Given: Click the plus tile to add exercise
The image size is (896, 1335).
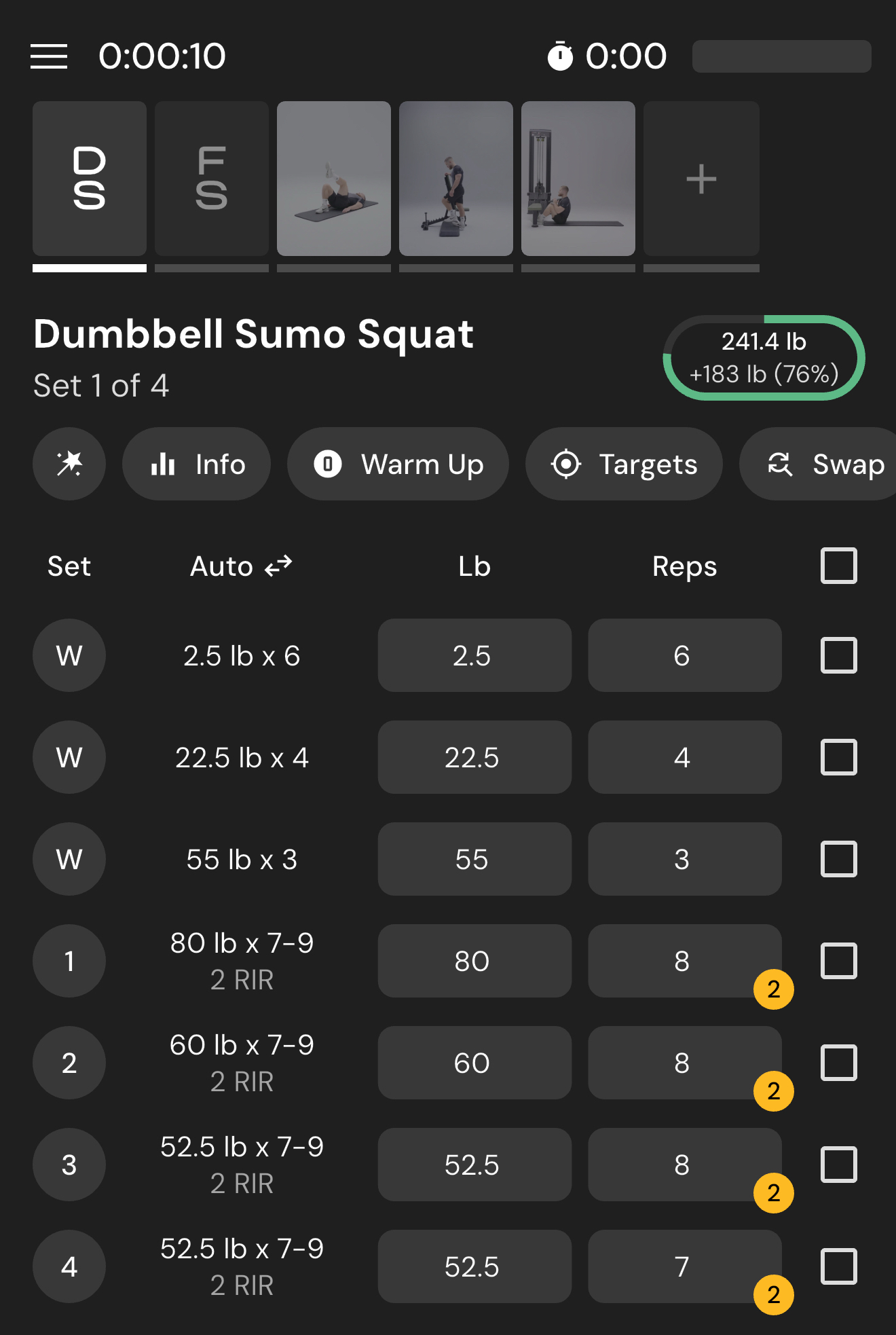Looking at the screenshot, I should [701, 179].
